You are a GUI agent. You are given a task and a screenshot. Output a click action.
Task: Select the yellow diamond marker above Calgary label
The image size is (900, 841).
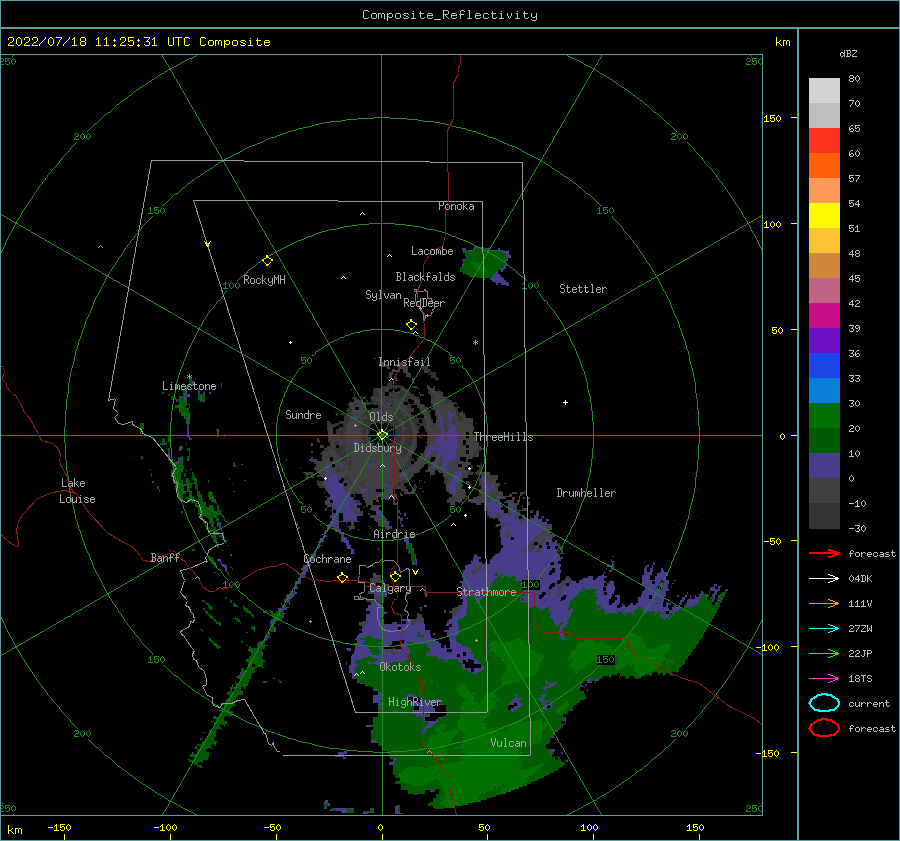pyautogui.click(x=395, y=576)
